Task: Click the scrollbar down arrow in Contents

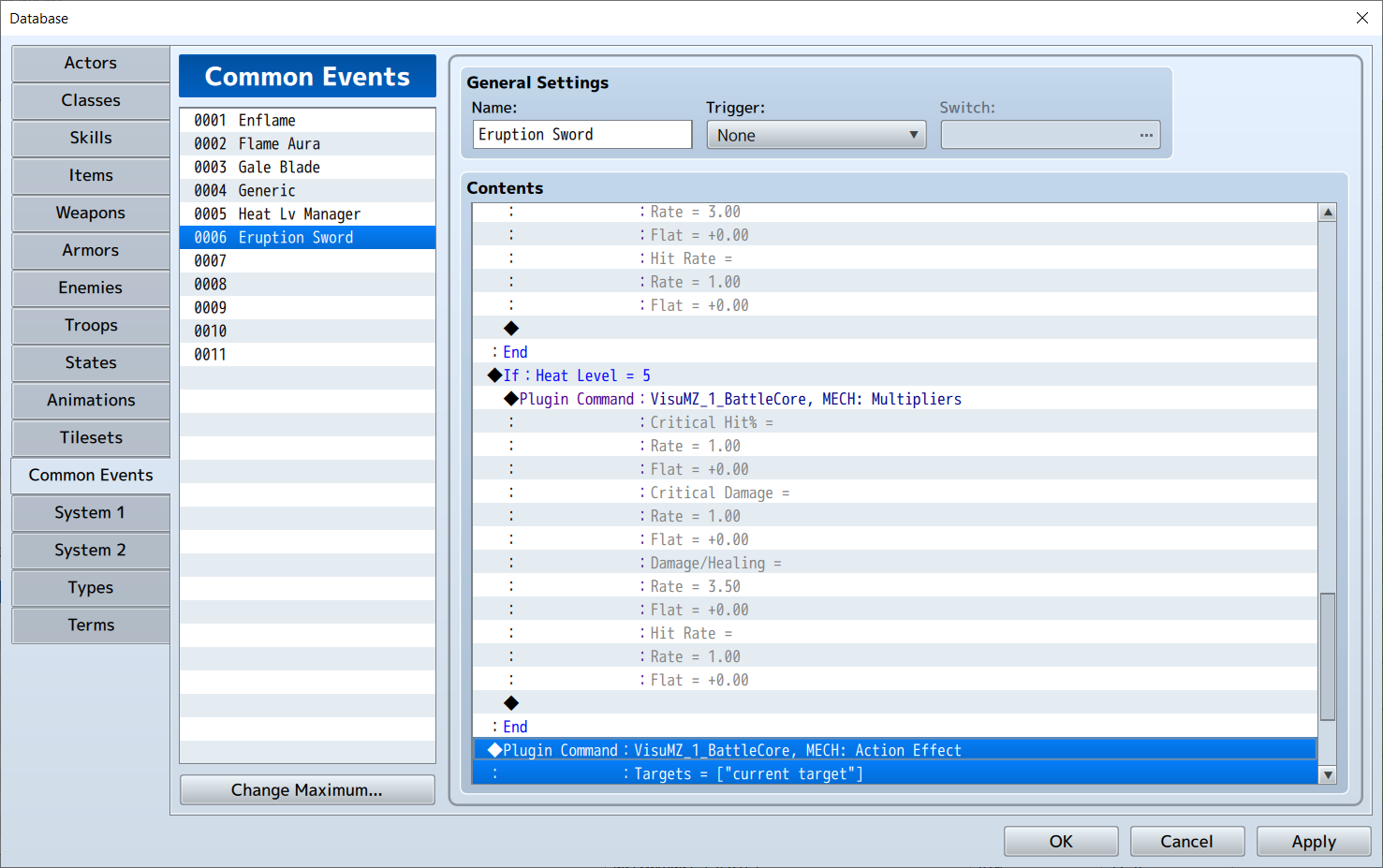Action: pyautogui.click(x=1327, y=774)
